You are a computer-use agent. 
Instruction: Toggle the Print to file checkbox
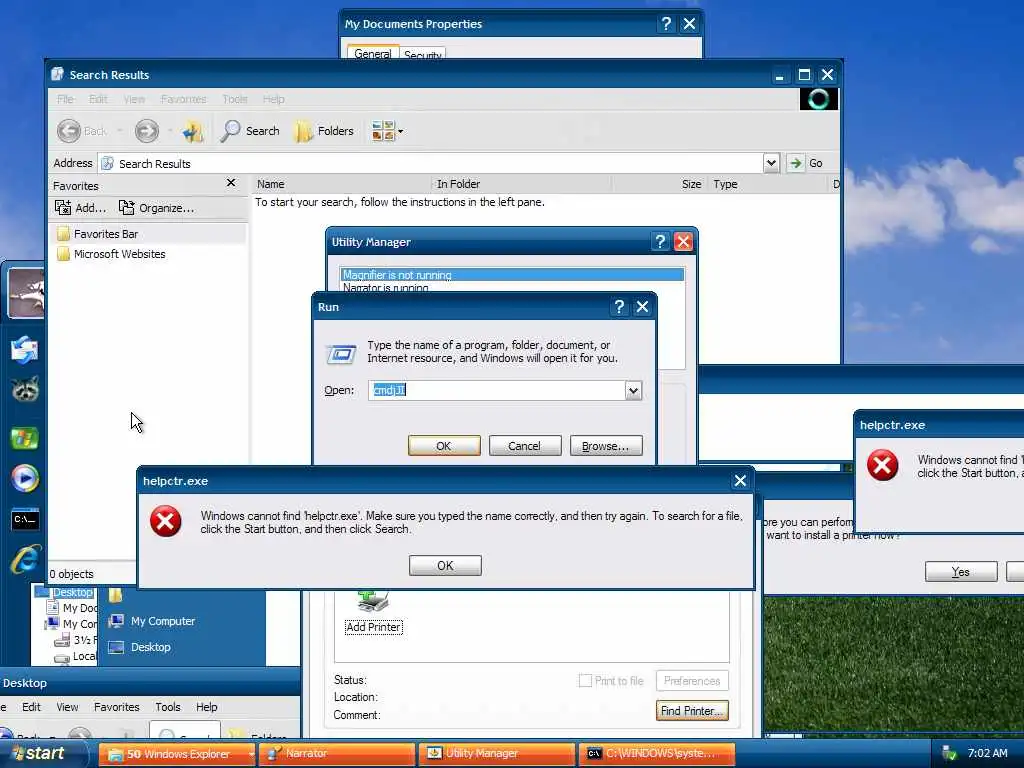[x=584, y=680]
